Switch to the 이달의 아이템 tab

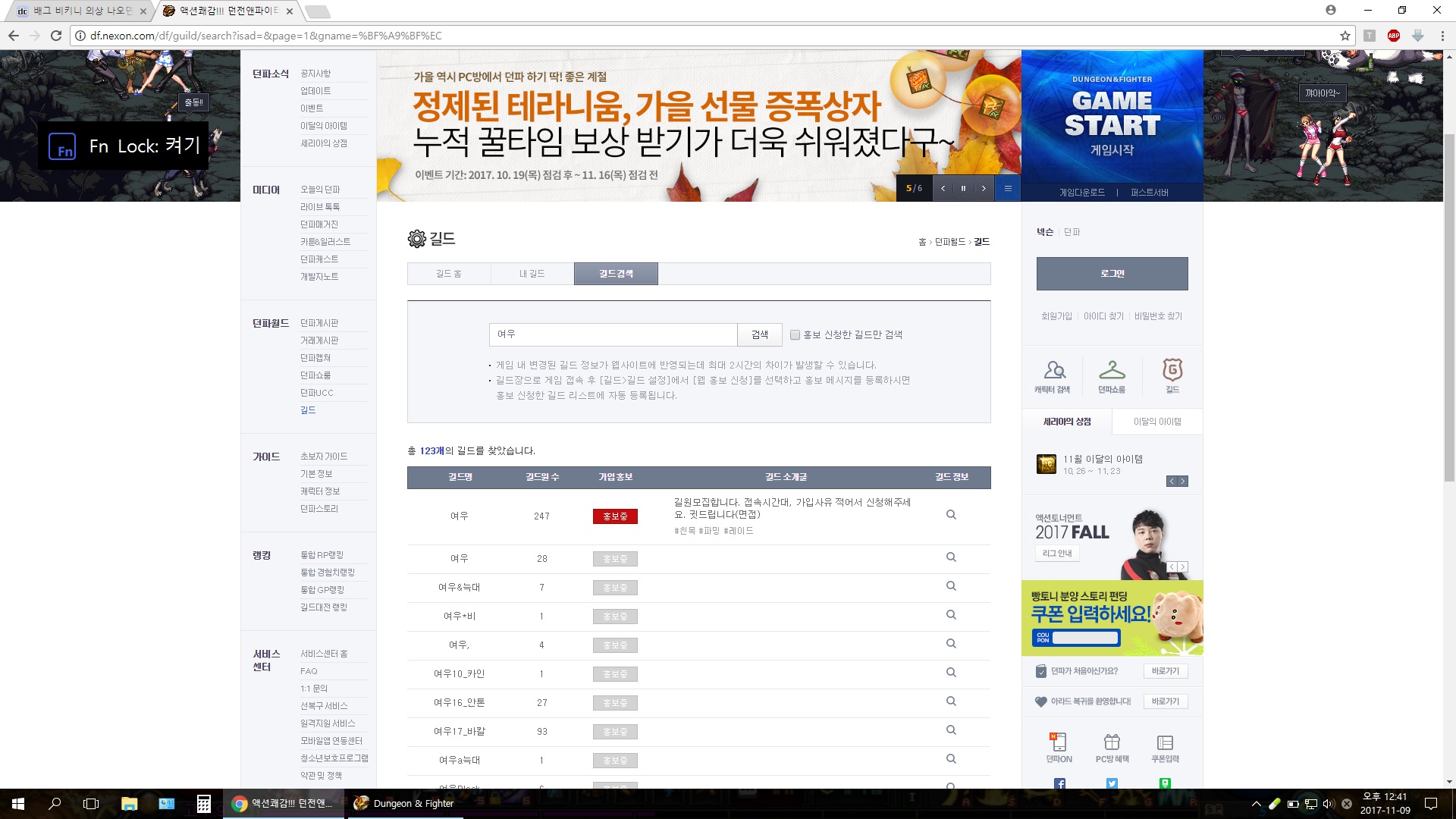1156,422
